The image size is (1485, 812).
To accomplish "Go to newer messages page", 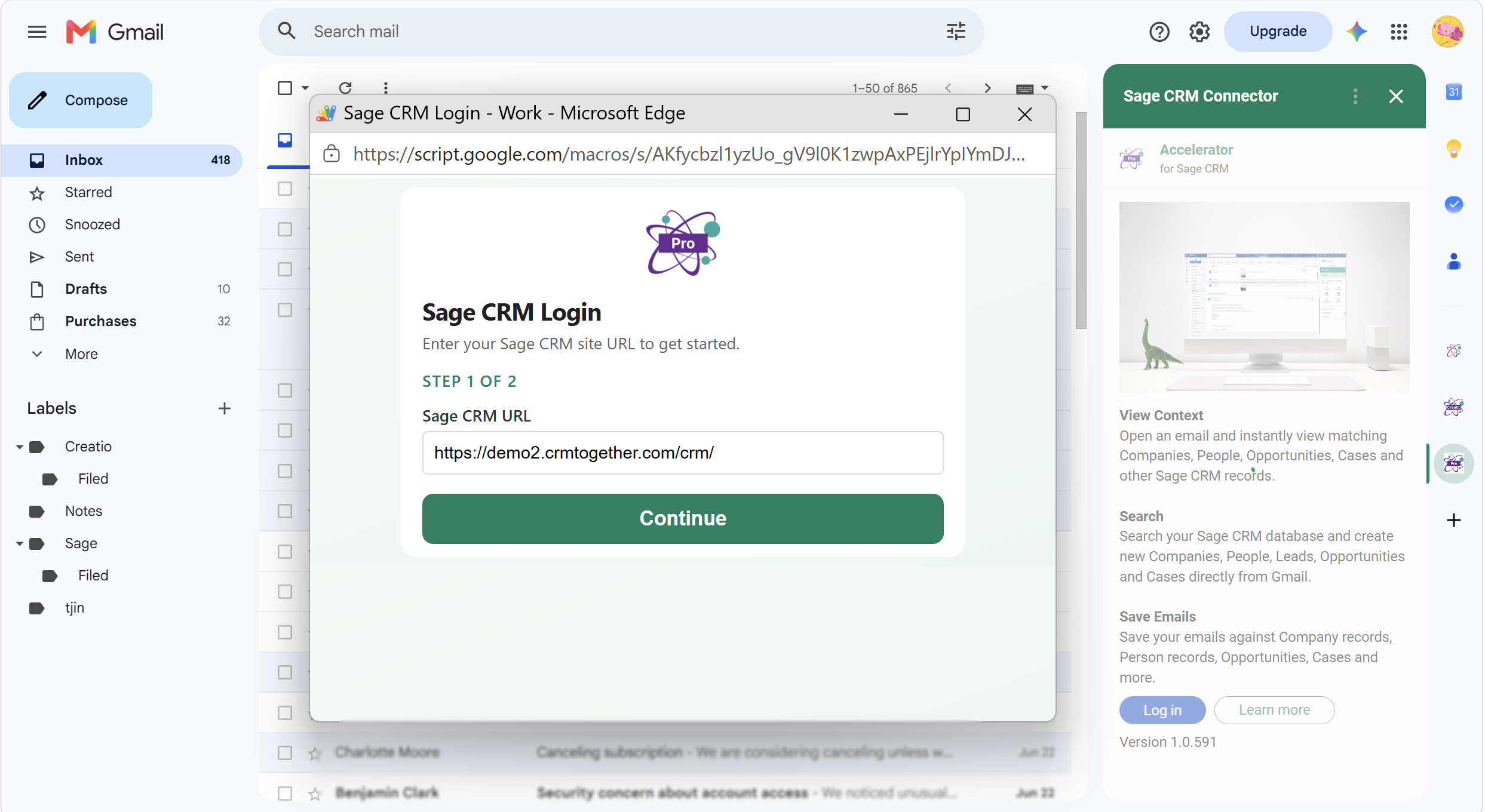I will click(x=948, y=88).
